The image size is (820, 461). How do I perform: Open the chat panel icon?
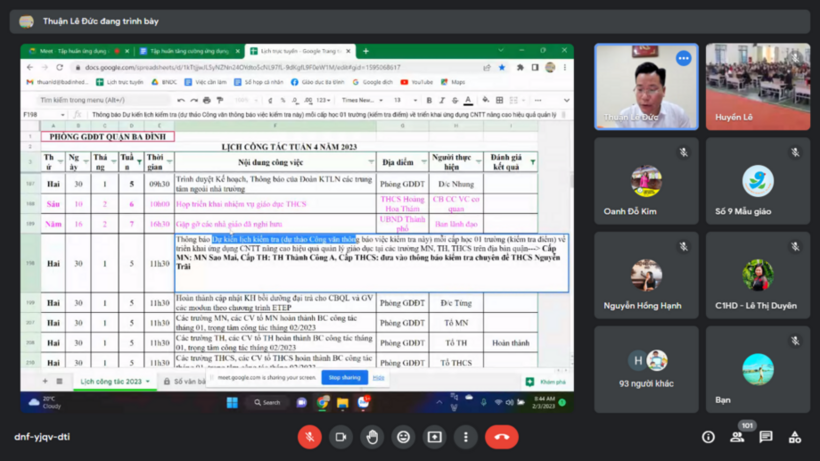(x=766, y=437)
